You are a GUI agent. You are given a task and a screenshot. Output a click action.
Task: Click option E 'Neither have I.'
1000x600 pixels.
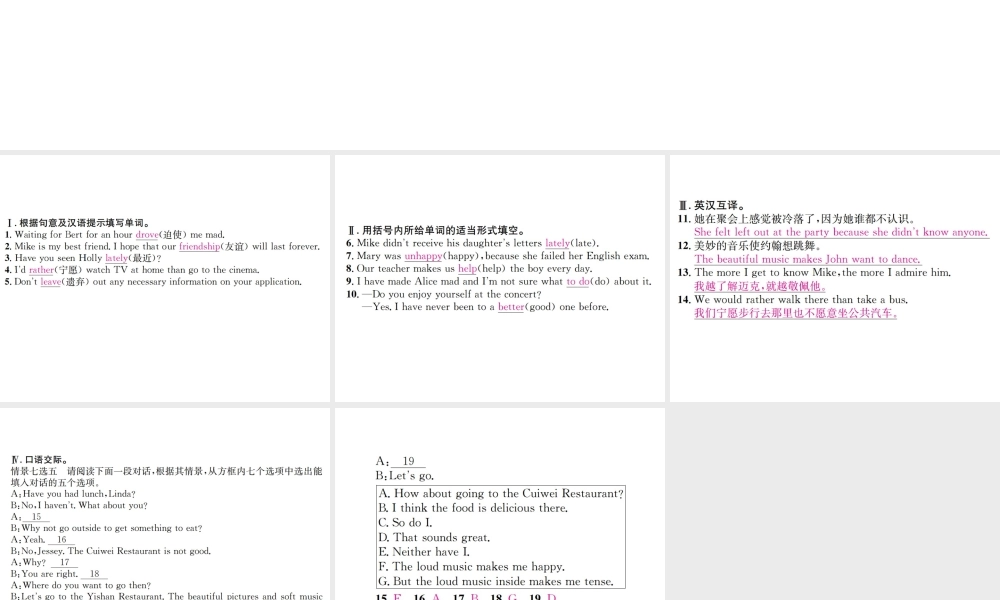(x=423, y=552)
